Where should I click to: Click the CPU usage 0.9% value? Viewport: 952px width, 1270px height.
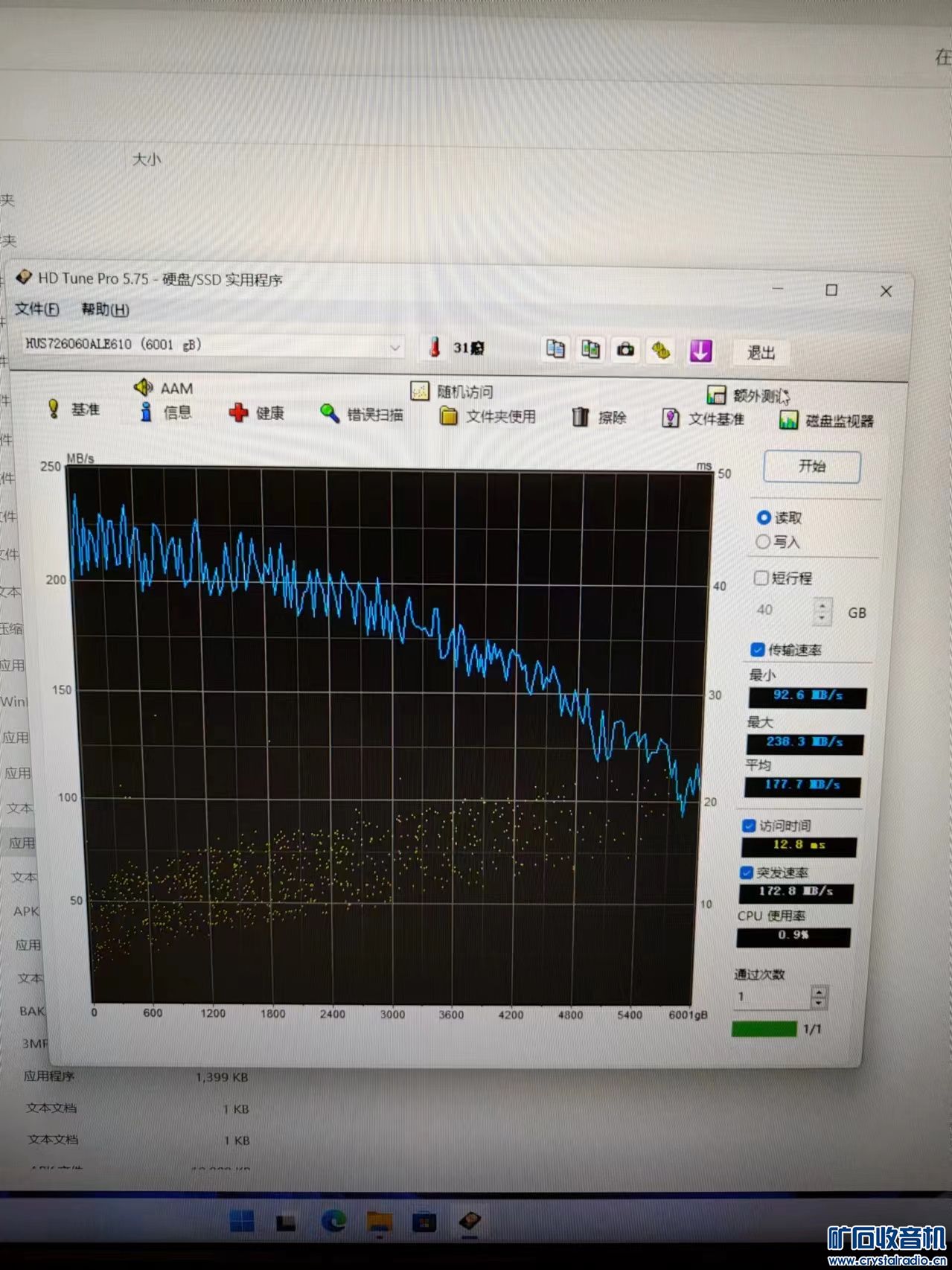click(x=793, y=936)
